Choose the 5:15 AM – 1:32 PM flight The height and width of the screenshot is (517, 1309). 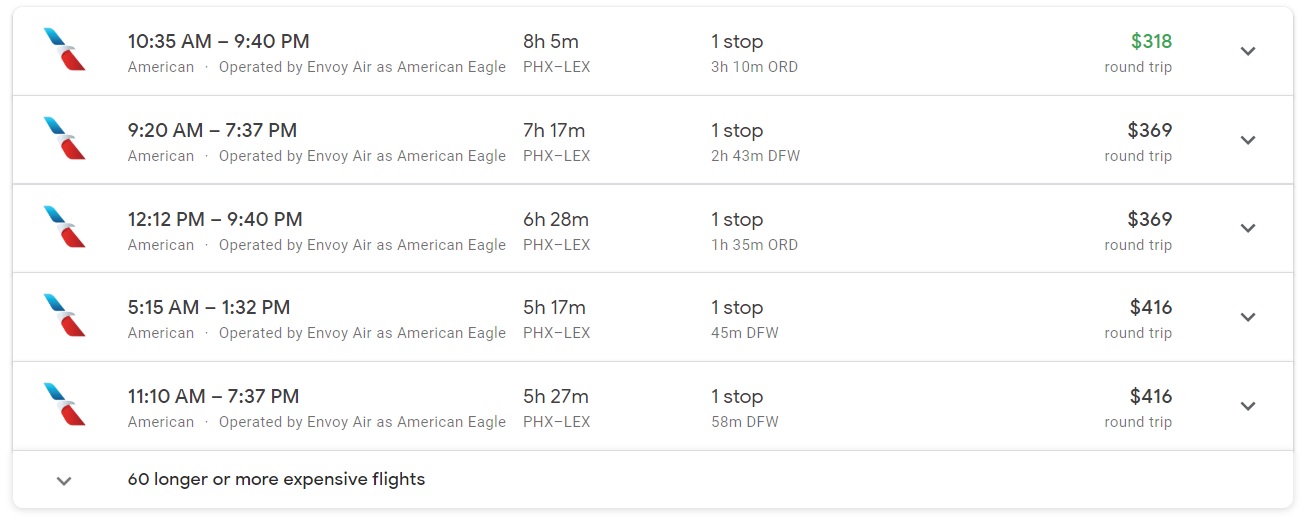click(x=208, y=308)
